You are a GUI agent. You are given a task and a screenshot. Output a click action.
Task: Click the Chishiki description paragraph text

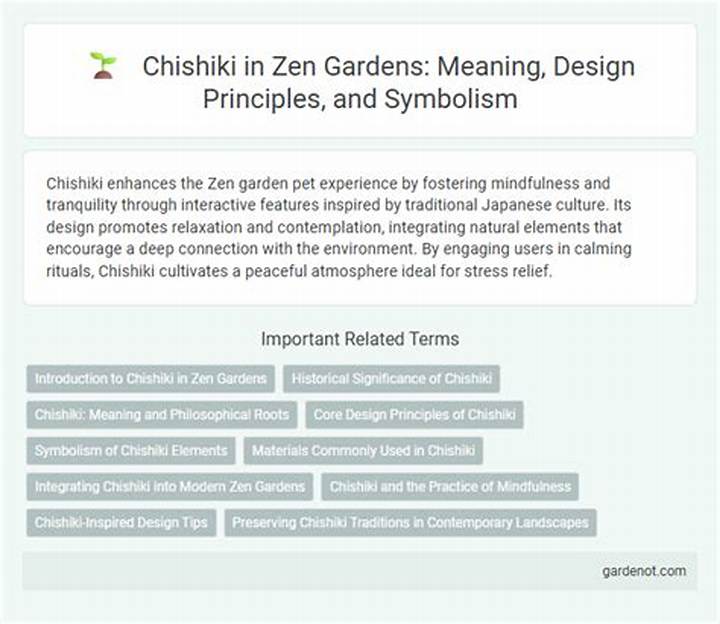point(339,227)
